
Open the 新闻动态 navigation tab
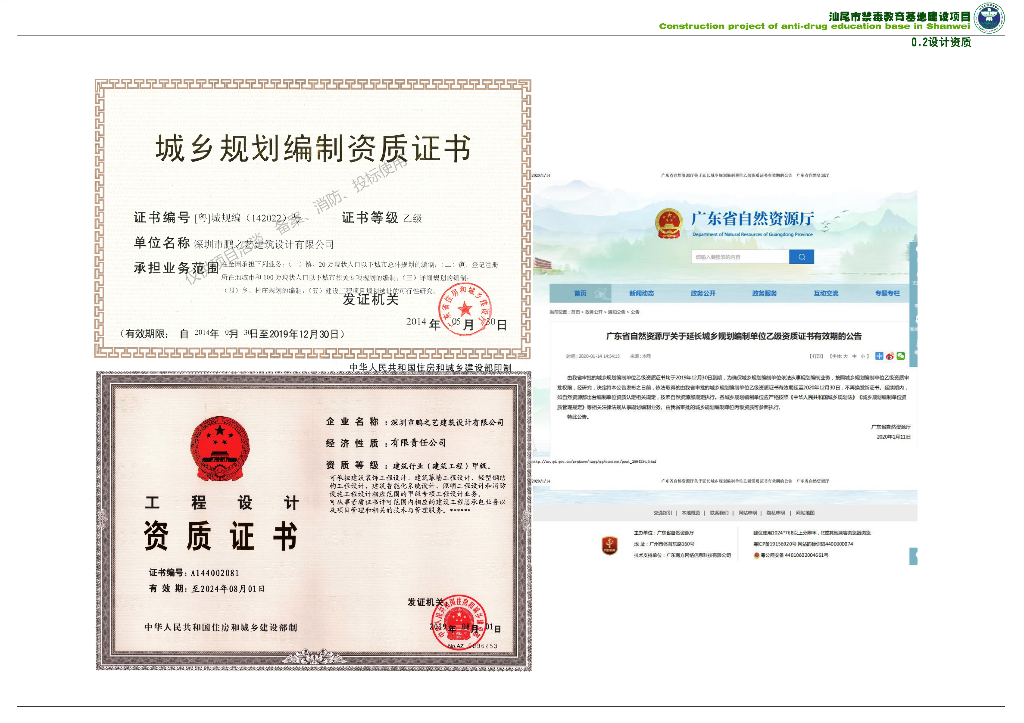pyautogui.click(x=641, y=293)
